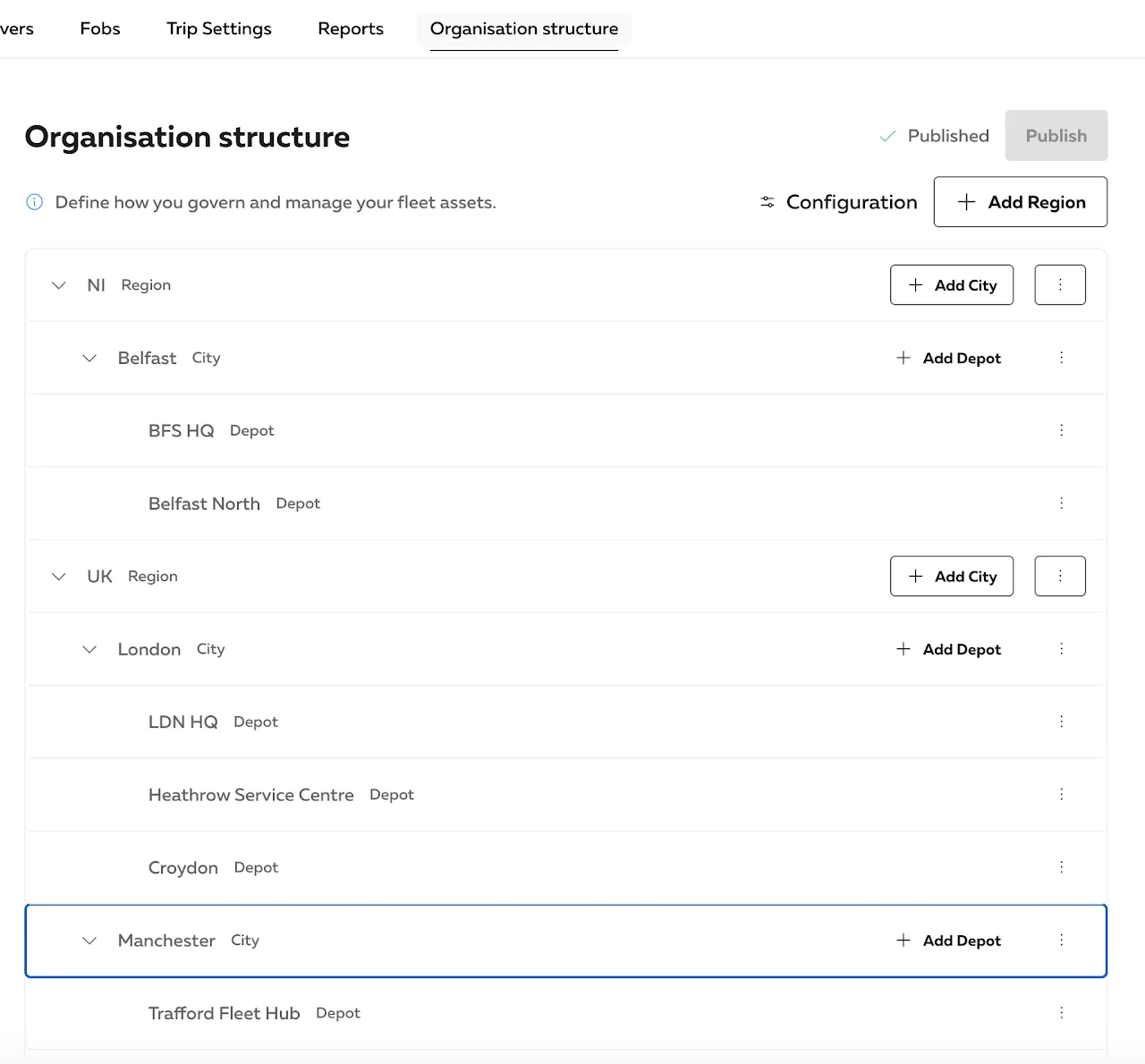
Task: Select the LDN HQ depot name
Action: pos(183,722)
